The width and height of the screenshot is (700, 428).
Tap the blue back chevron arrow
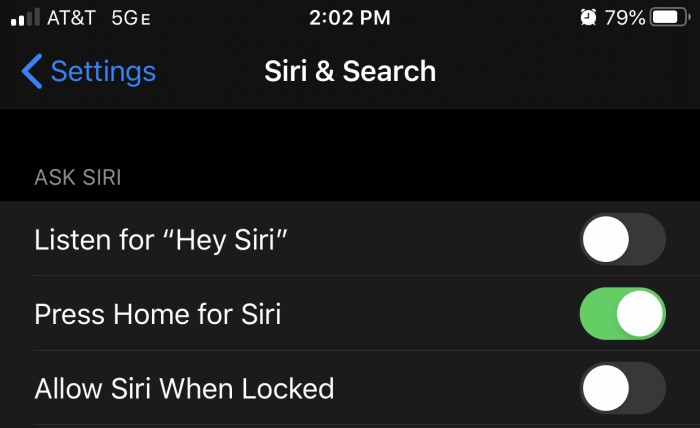point(32,71)
